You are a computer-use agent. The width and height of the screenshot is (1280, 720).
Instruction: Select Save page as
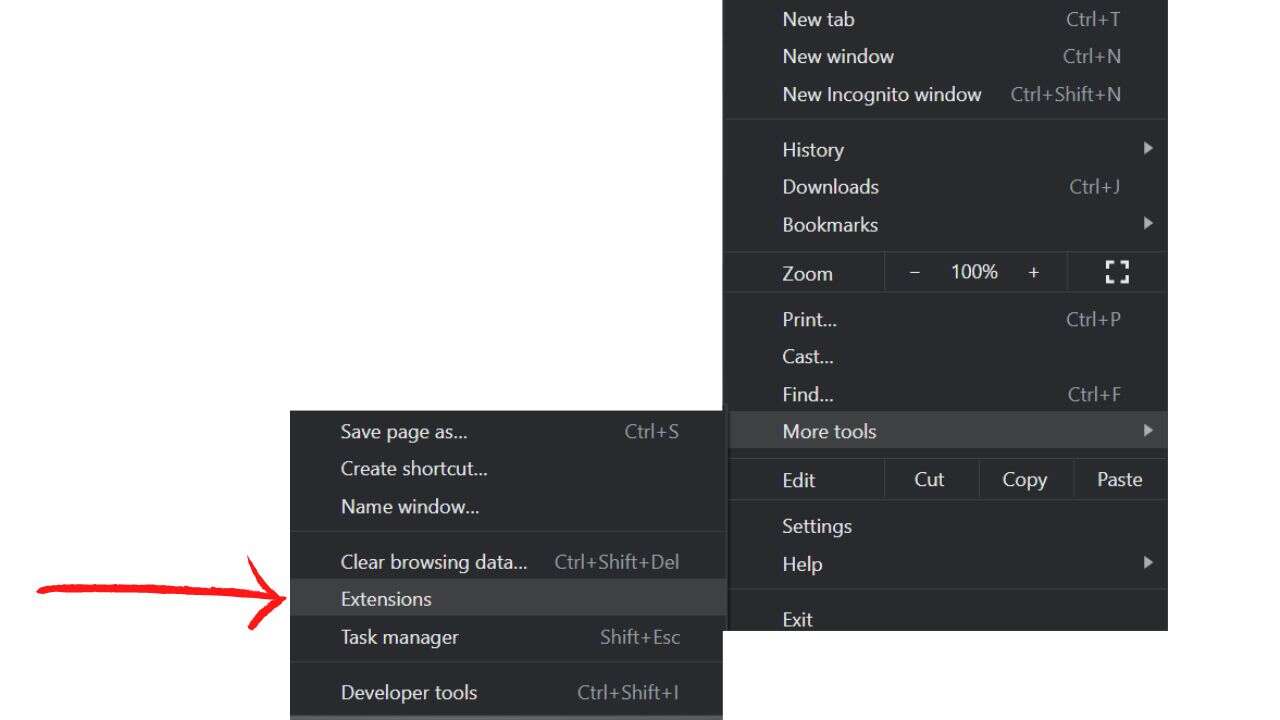pos(403,431)
